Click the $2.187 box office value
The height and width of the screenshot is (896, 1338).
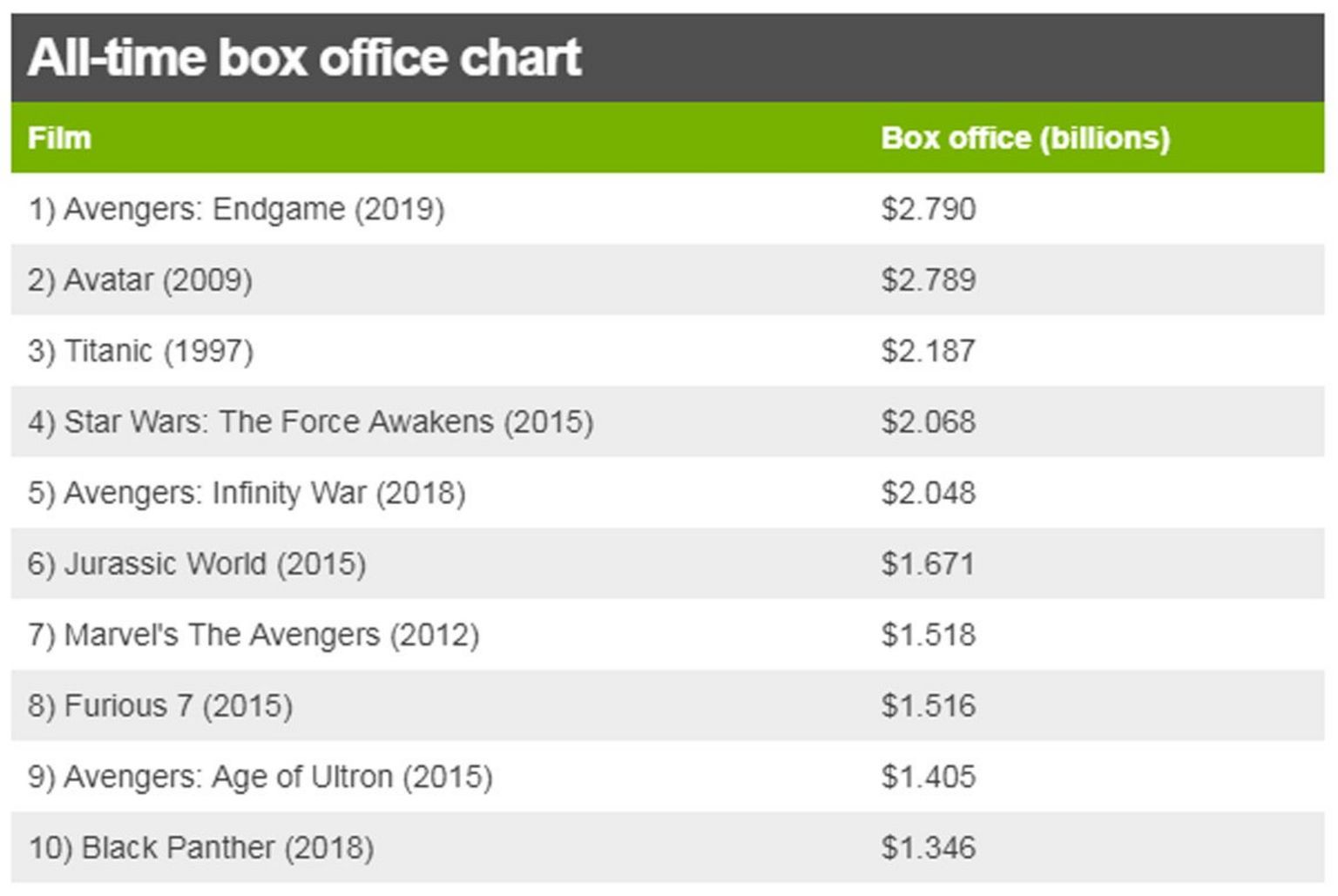point(928,351)
